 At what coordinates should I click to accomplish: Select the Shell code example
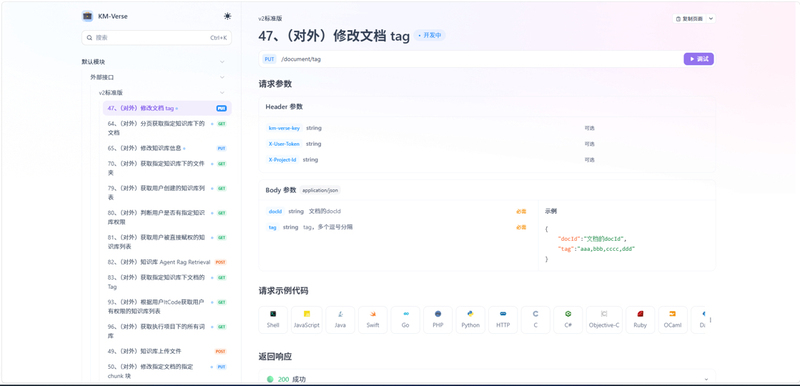click(x=273, y=320)
